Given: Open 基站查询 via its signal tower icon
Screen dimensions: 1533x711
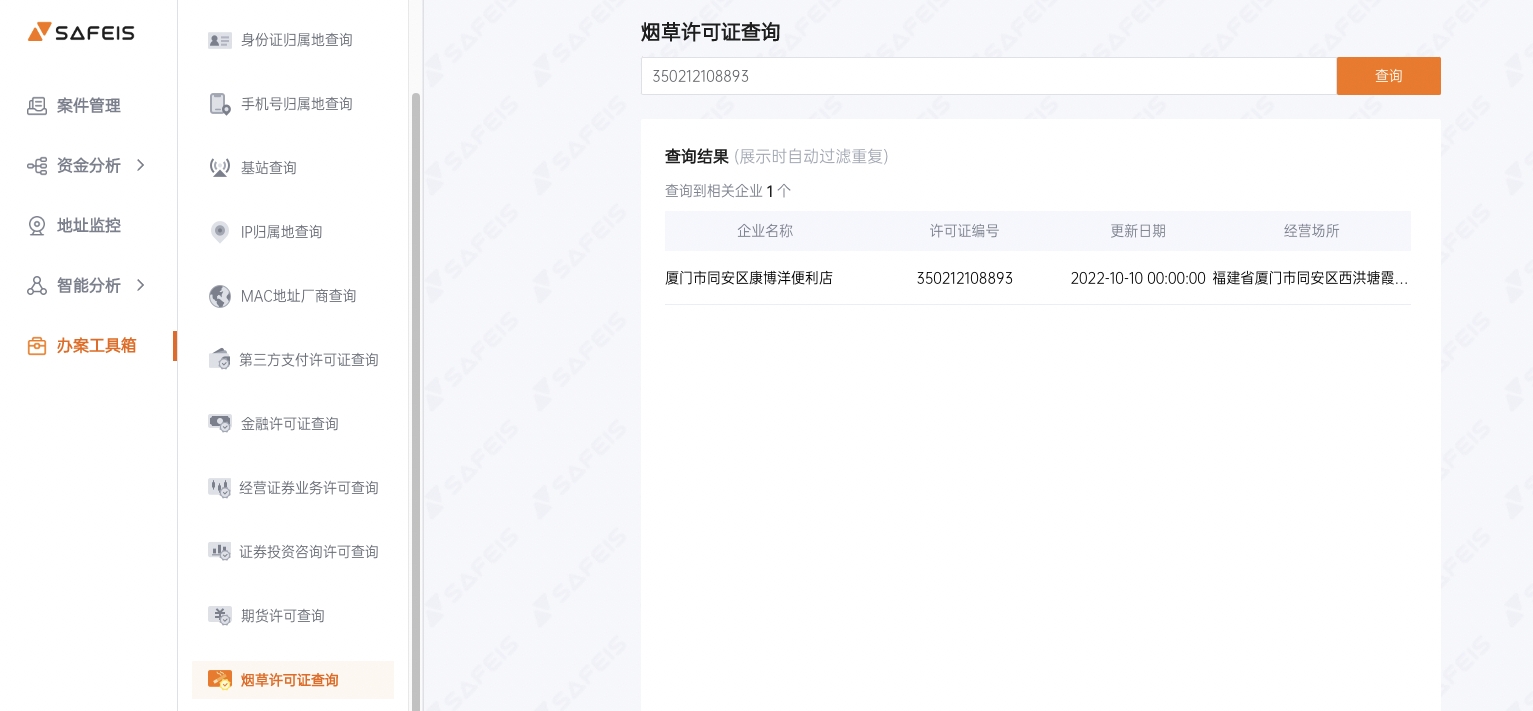Looking at the screenshot, I should point(220,167).
